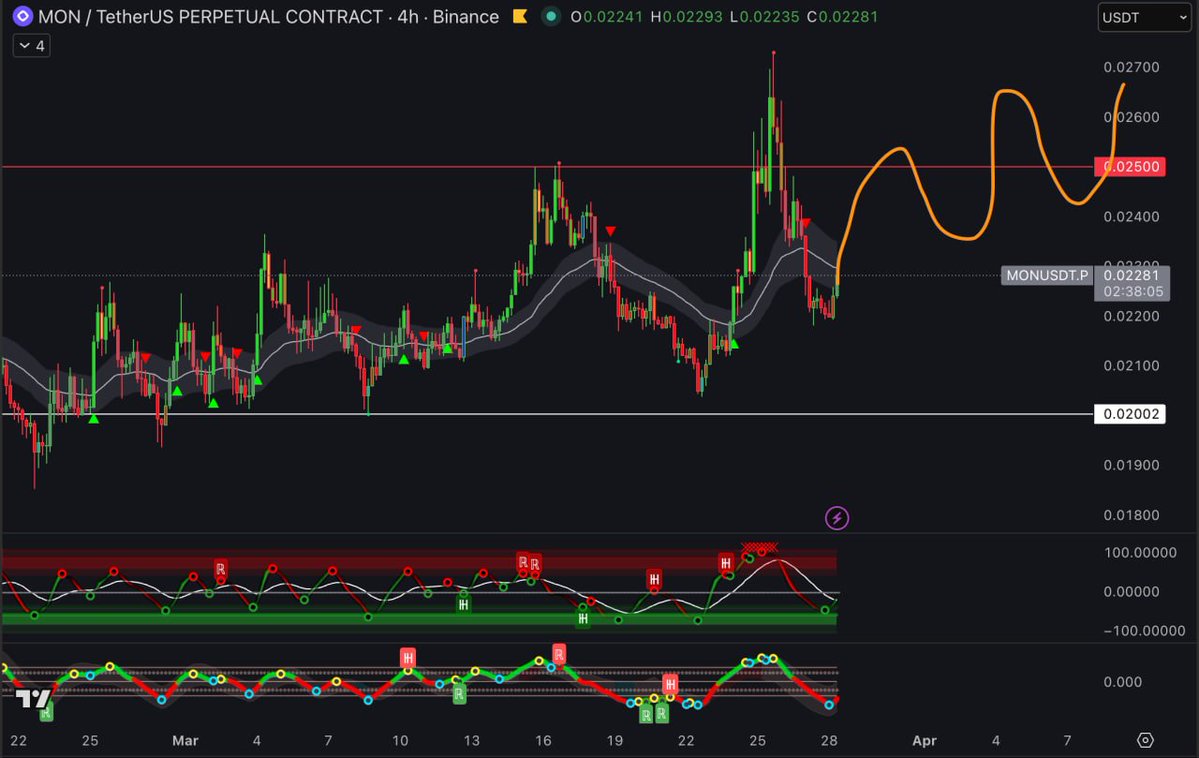Image resolution: width=1199 pixels, height=758 pixels.
Task: Click the -100.00000 oscillator scale label
Action: (1144, 630)
